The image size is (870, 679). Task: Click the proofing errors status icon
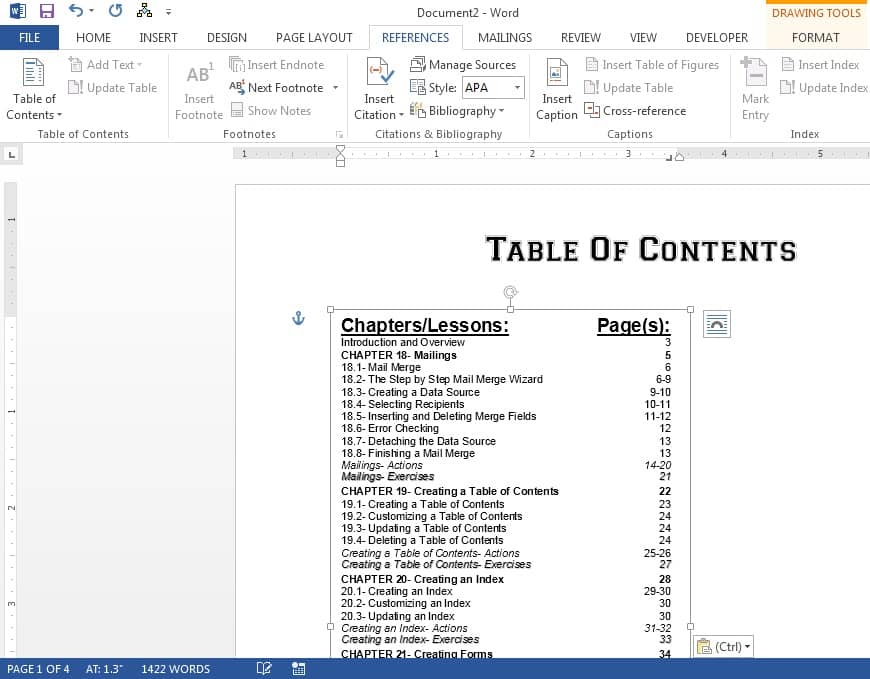[x=264, y=669]
